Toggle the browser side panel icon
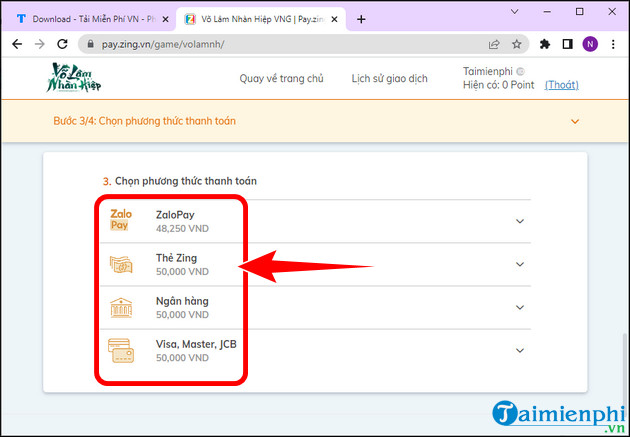 coord(567,44)
